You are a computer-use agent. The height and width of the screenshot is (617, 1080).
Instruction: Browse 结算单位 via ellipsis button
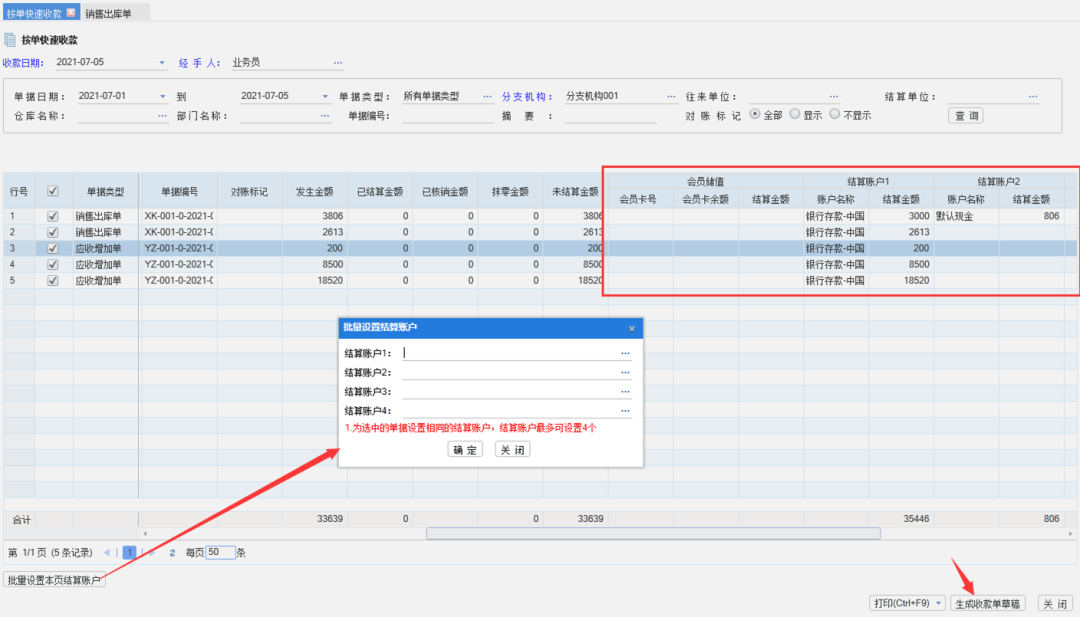(1033, 96)
